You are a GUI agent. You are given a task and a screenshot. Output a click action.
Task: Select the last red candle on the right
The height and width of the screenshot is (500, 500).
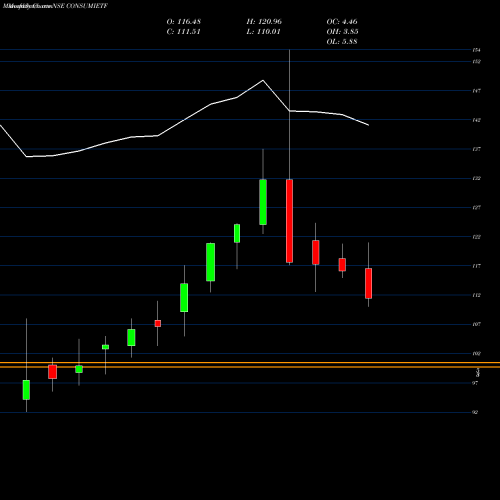(x=368, y=283)
